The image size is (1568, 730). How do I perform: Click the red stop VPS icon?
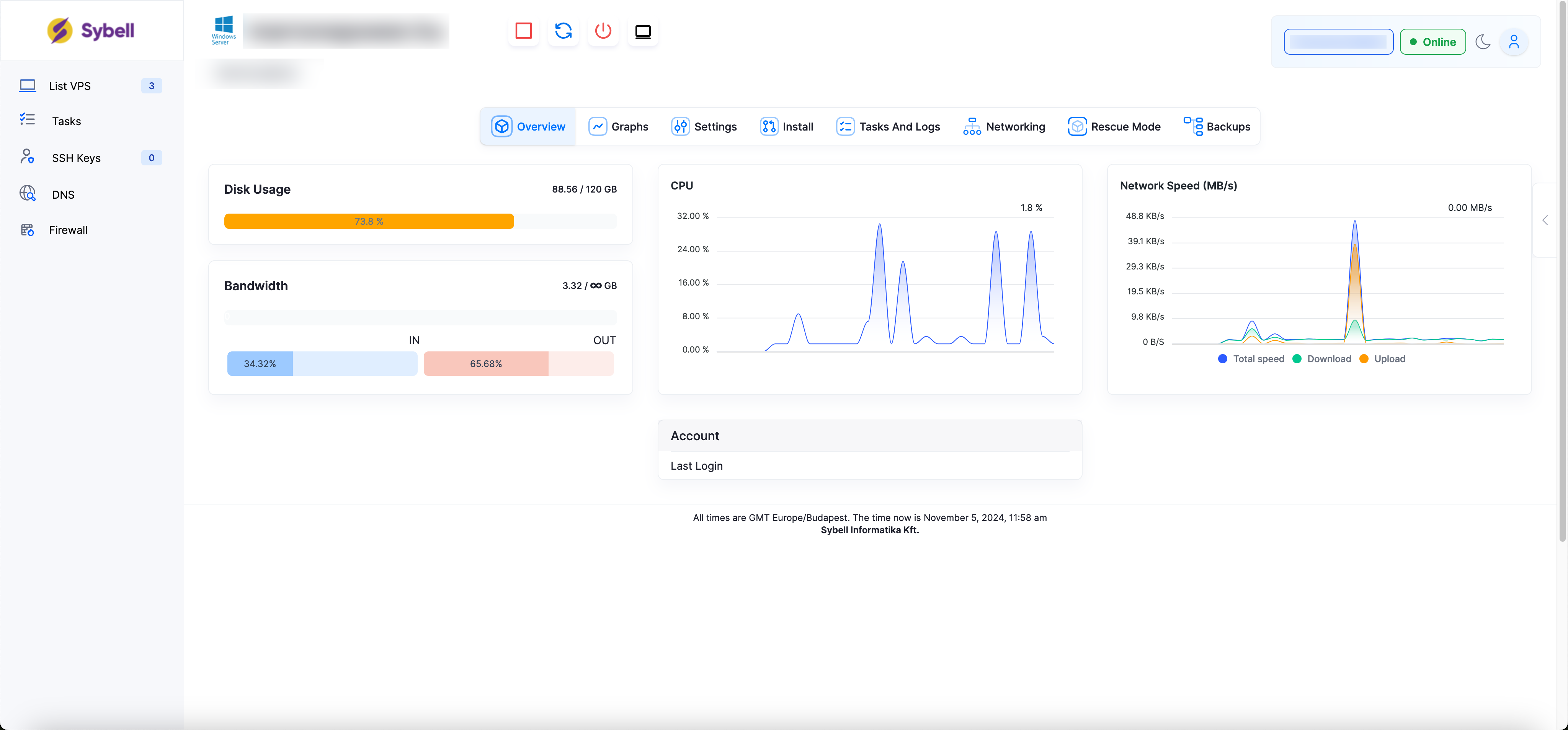pos(523,31)
